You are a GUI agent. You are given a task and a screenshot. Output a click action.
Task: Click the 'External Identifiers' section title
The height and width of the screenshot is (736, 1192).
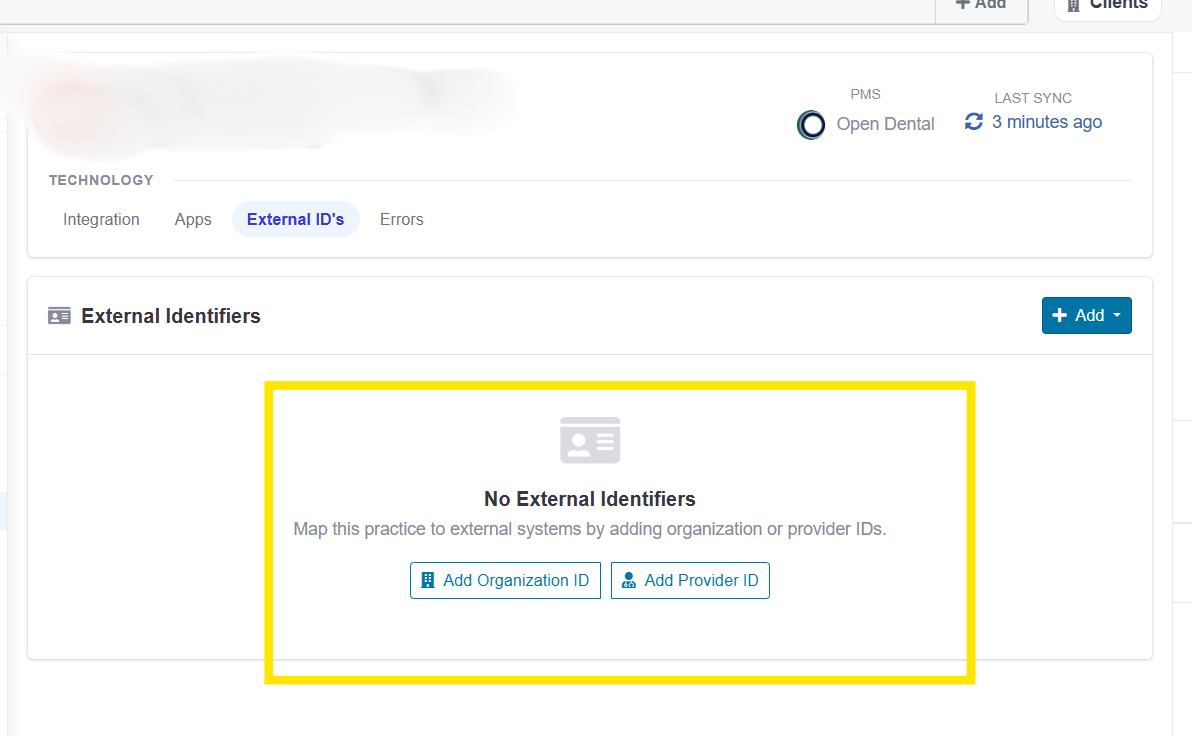[x=171, y=316]
